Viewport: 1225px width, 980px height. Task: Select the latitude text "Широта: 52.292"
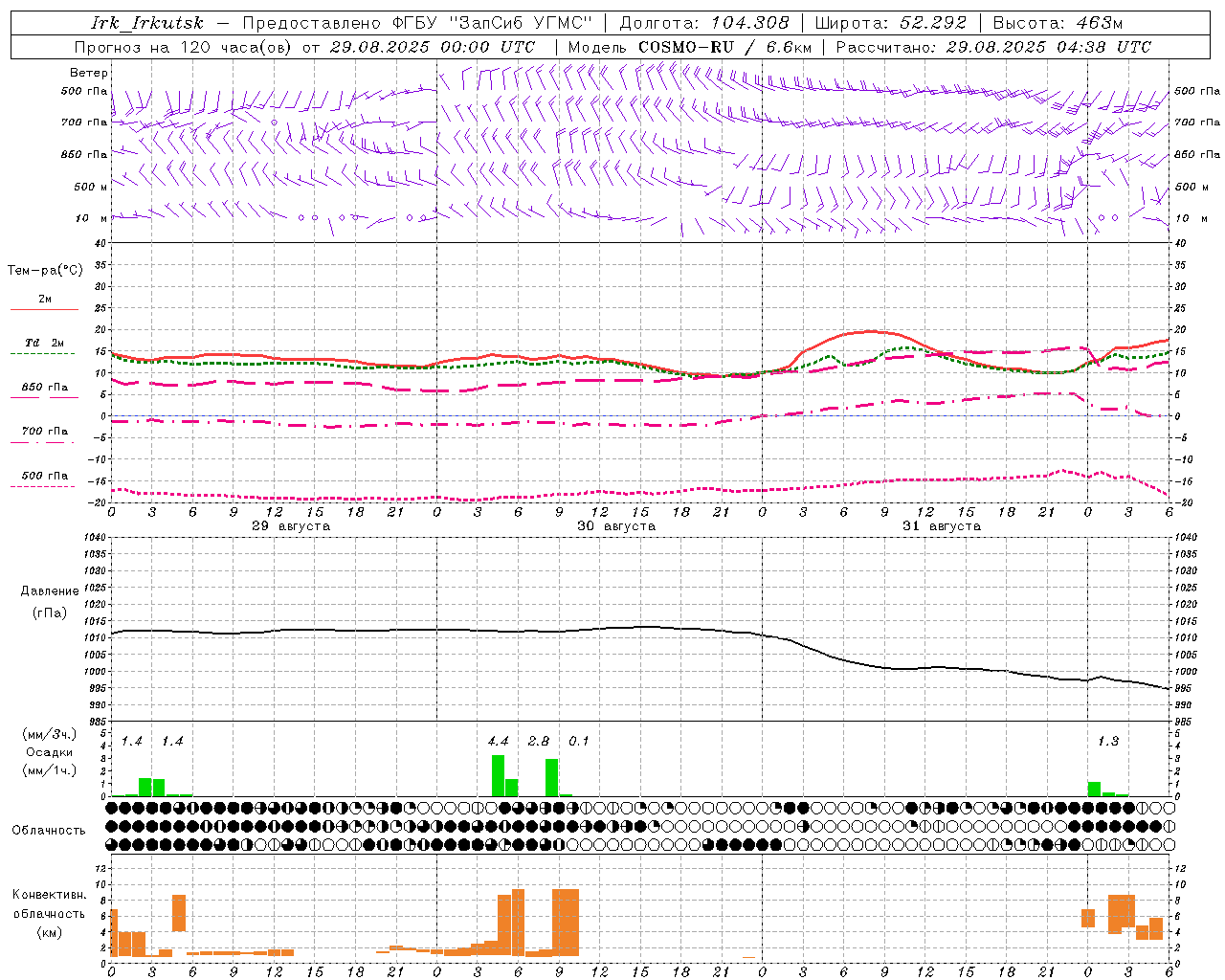(x=891, y=23)
